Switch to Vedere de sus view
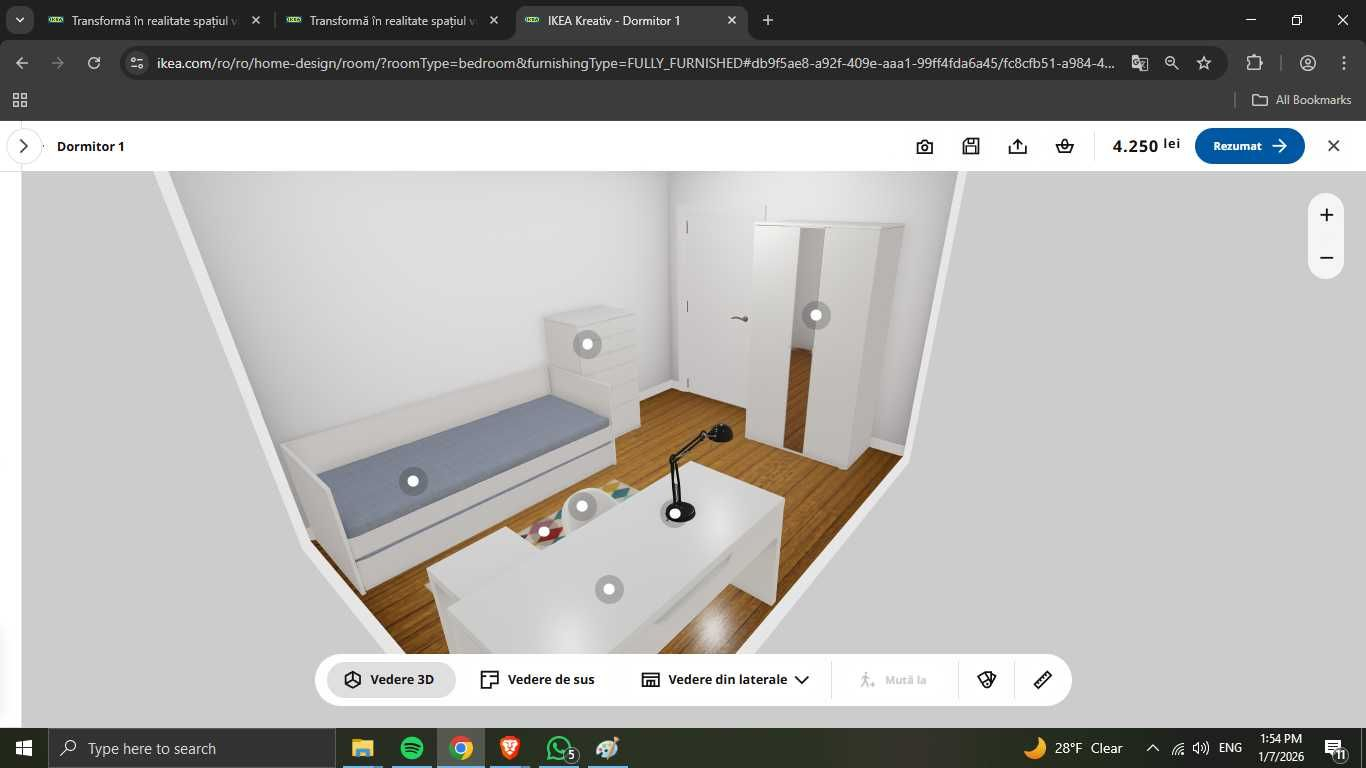Image resolution: width=1366 pixels, height=768 pixels. tap(537, 680)
